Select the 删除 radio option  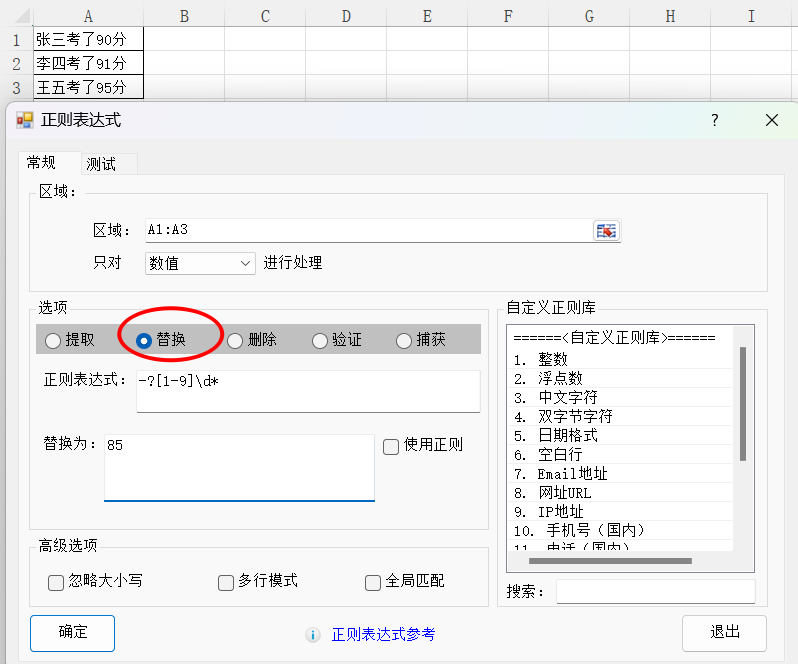click(235, 341)
